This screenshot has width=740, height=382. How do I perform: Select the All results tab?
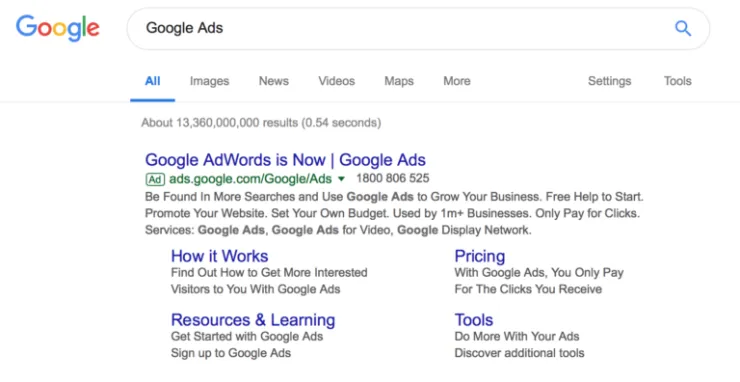point(152,81)
